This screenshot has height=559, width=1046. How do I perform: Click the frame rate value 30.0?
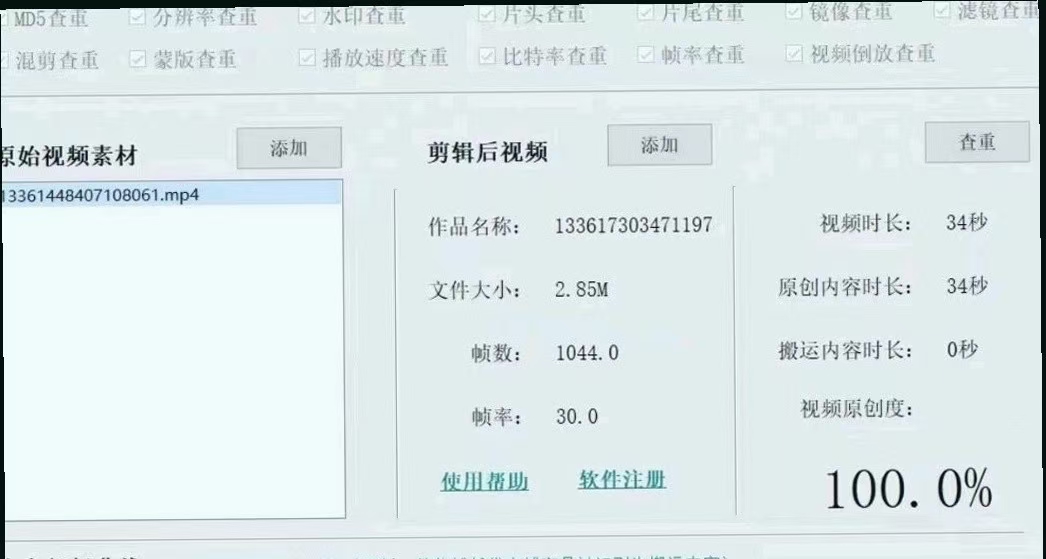[x=577, y=417]
